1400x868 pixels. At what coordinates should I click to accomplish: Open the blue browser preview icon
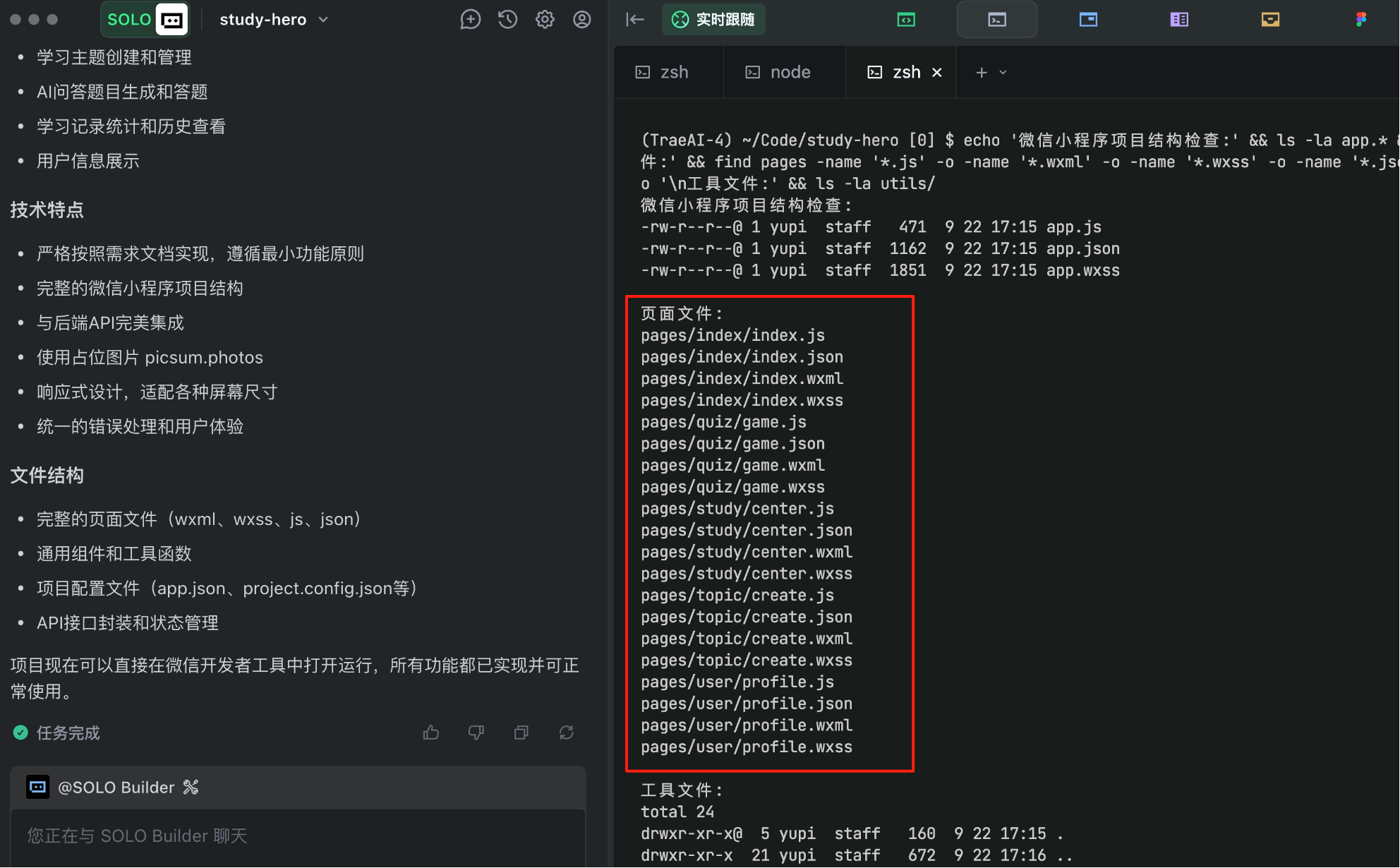(1088, 20)
